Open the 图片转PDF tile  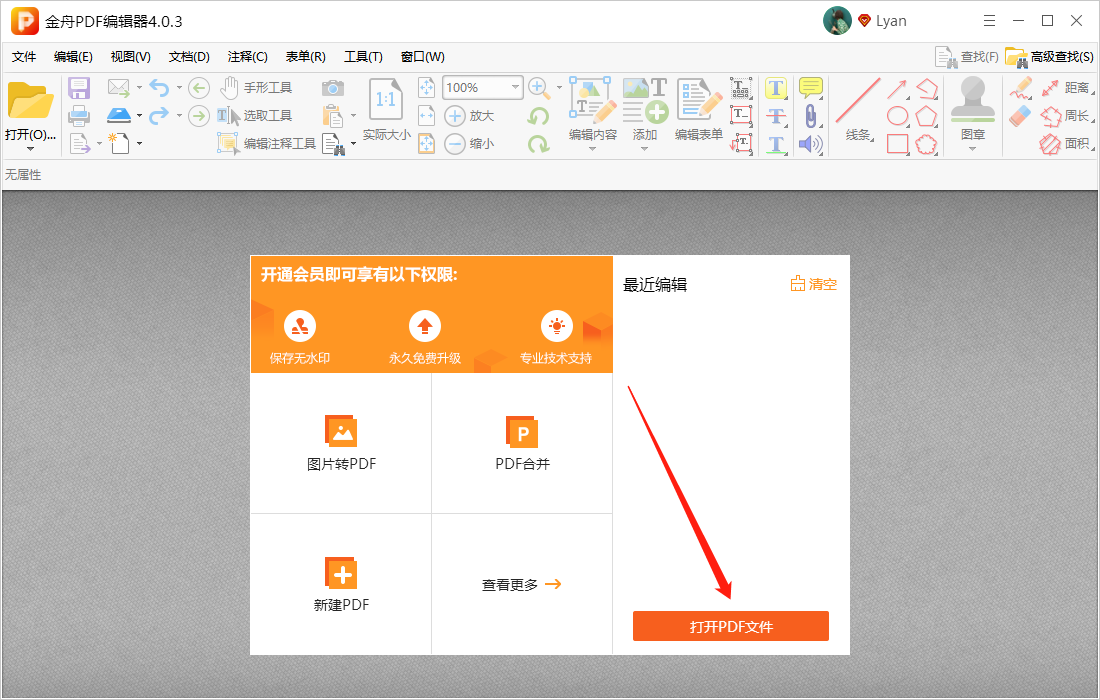[x=342, y=443]
